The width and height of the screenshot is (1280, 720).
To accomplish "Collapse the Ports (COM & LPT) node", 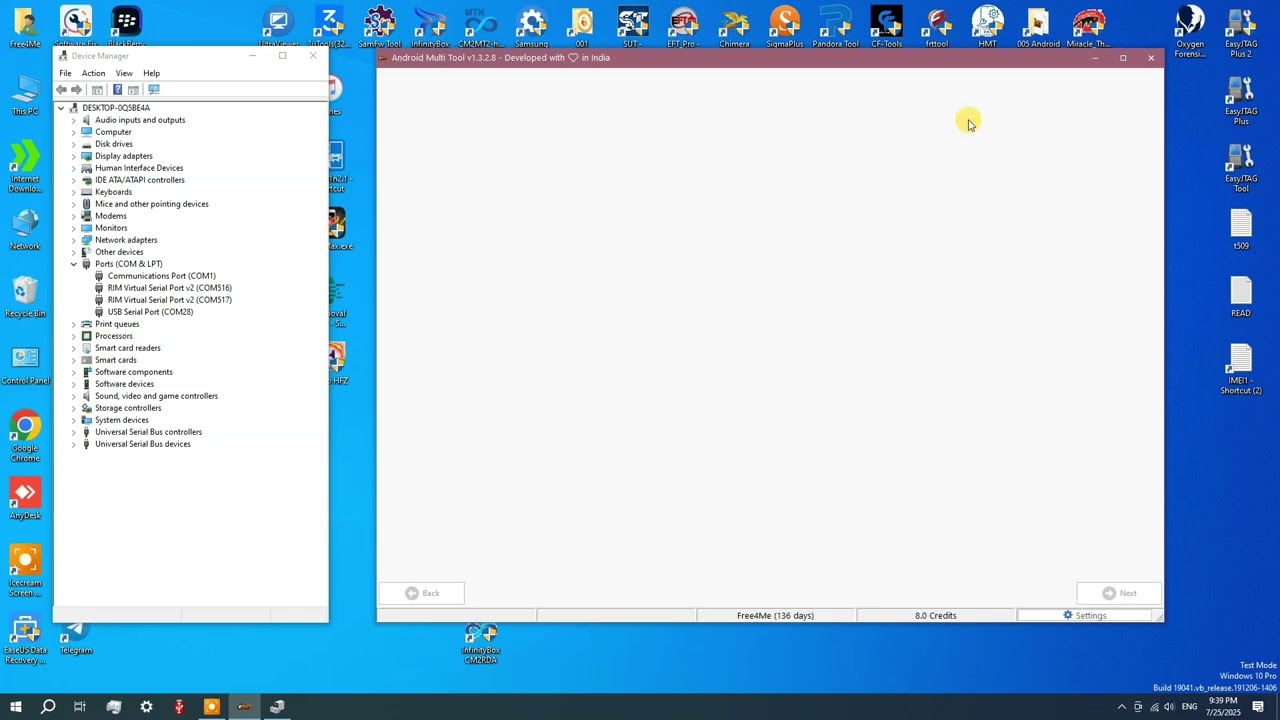I will (x=73, y=264).
